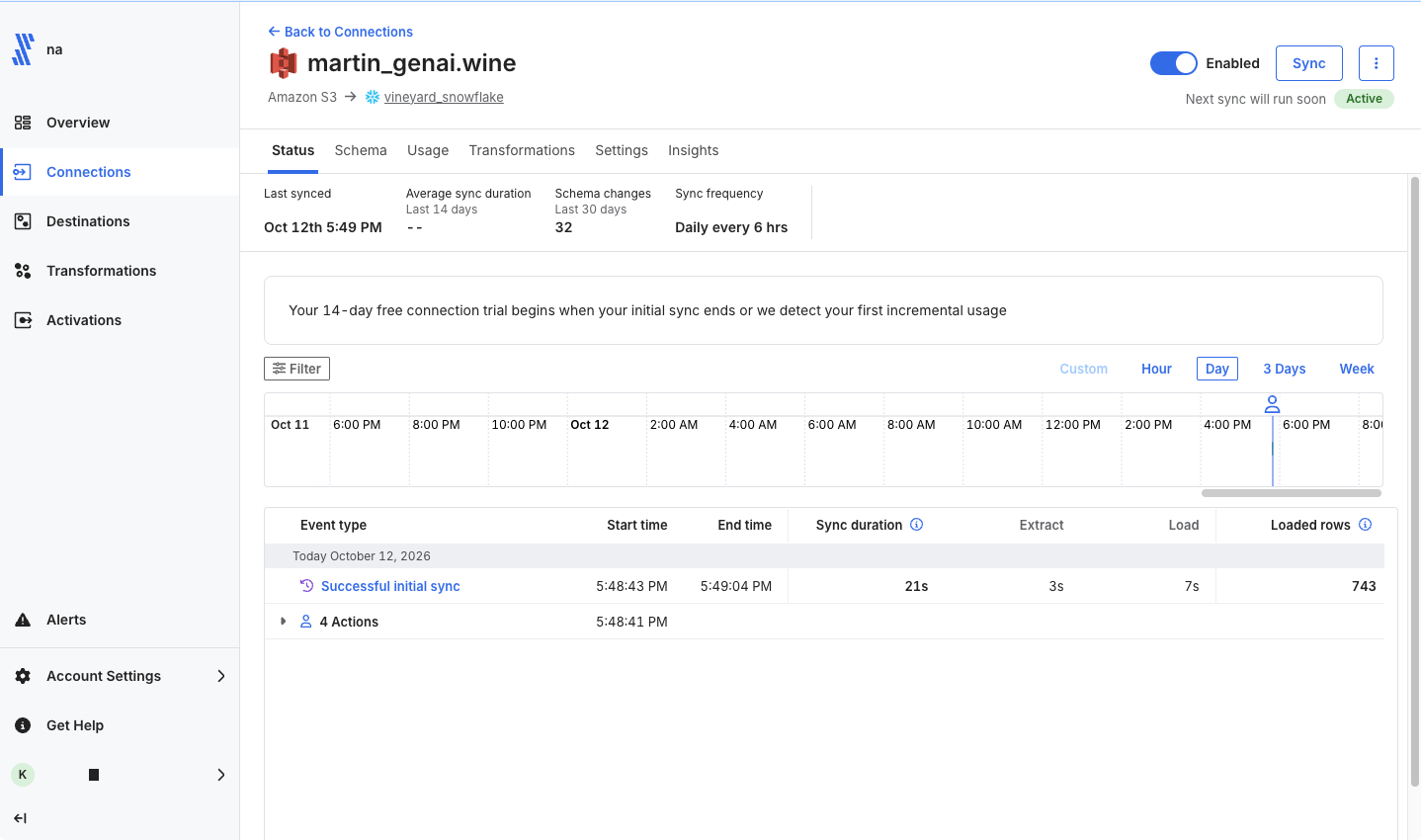Click the Sync duration info icon
The width and height of the screenshot is (1421, 840).
[x=917, y=525]
